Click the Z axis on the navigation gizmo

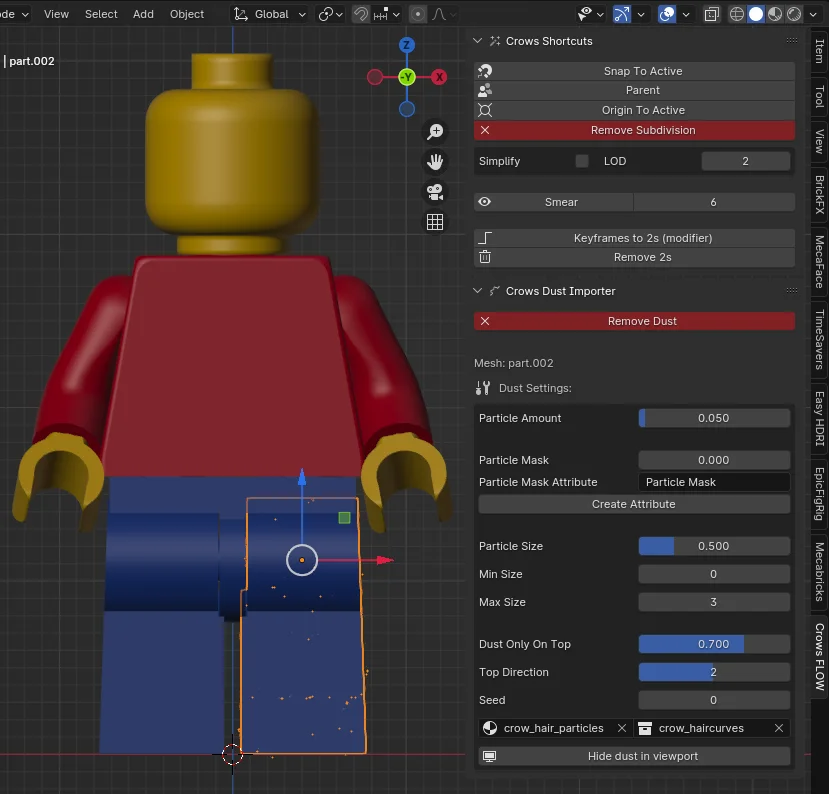407,46
